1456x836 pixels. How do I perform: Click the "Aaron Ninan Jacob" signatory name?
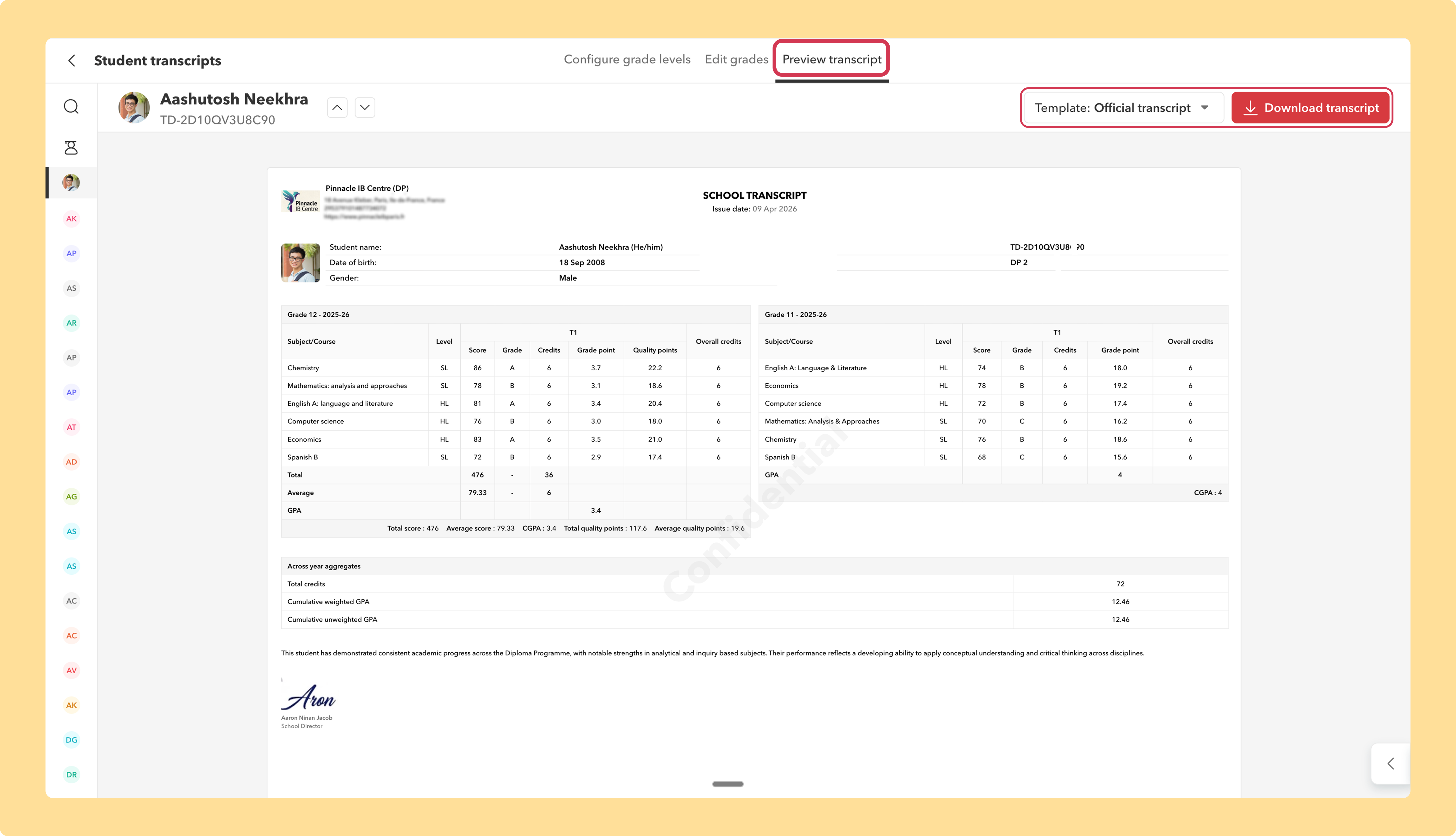(x=307, y=718)
